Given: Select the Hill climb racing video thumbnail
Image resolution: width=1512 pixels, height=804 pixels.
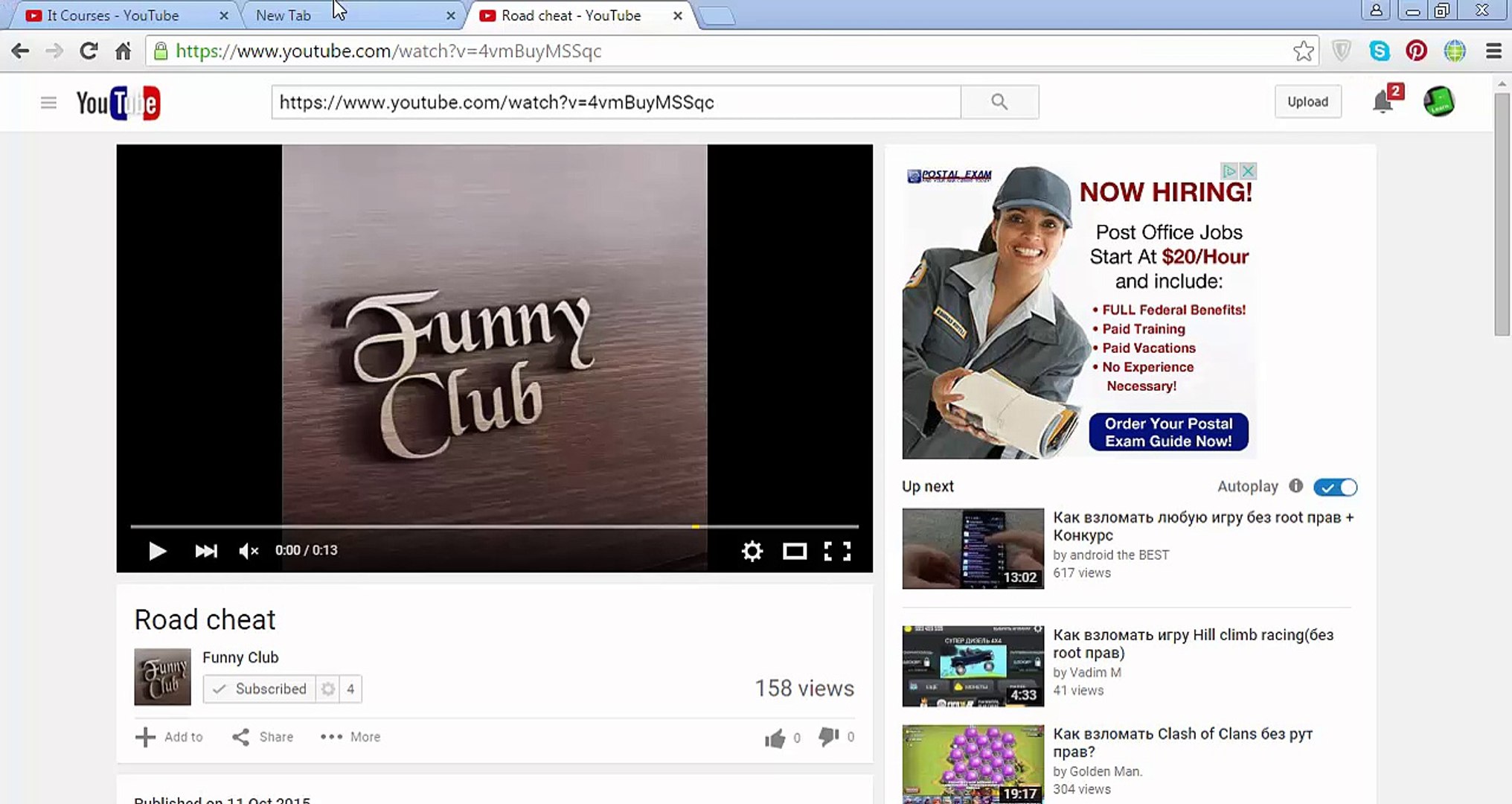Looking at the screenshot, I should click(x=972, y=665).
